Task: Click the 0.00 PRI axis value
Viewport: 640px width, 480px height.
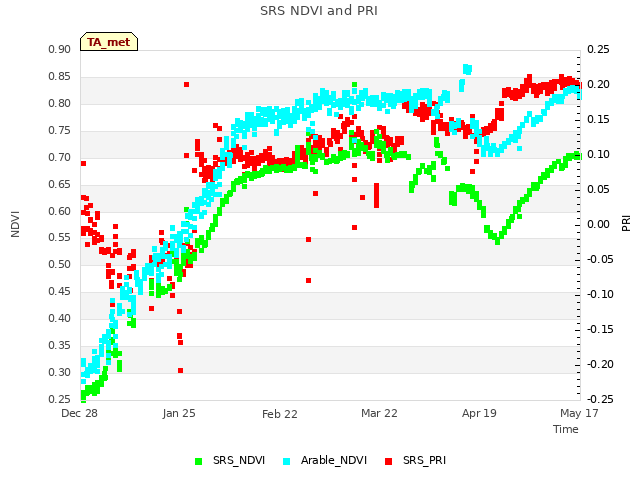Action: pos(598,224)
